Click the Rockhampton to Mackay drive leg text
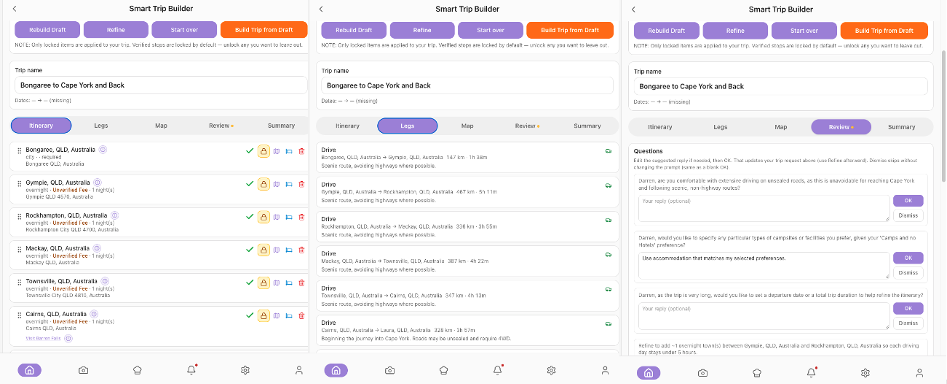The height and width of the screenshot is (384, 947). (x=409, y=226)
